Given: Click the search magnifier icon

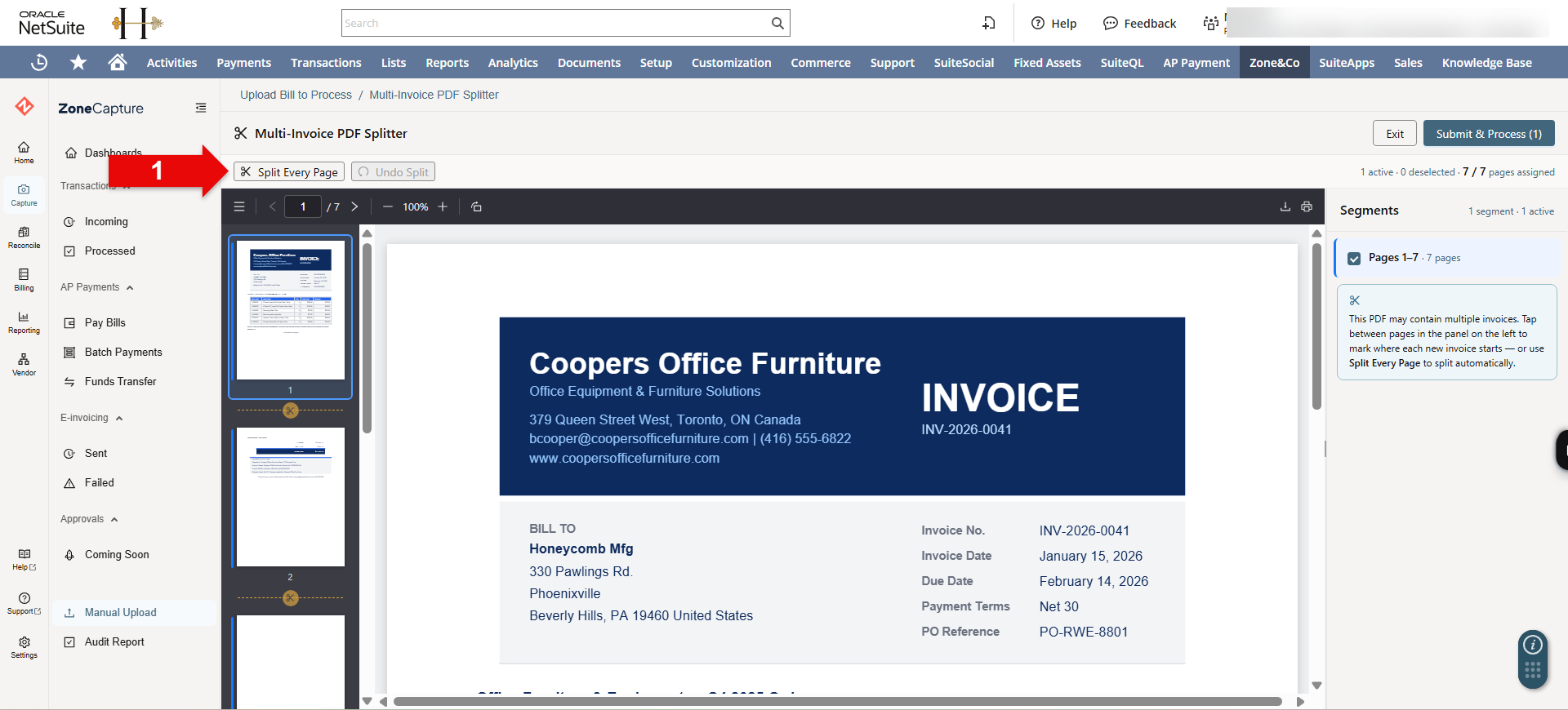Looking at the screenshot, I should pos(777,23).
